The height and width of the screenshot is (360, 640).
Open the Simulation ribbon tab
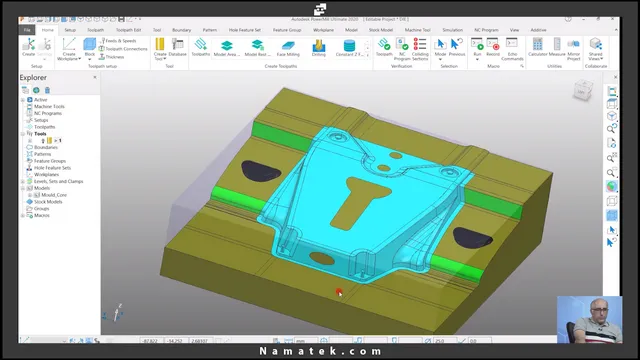click(452, 30)
